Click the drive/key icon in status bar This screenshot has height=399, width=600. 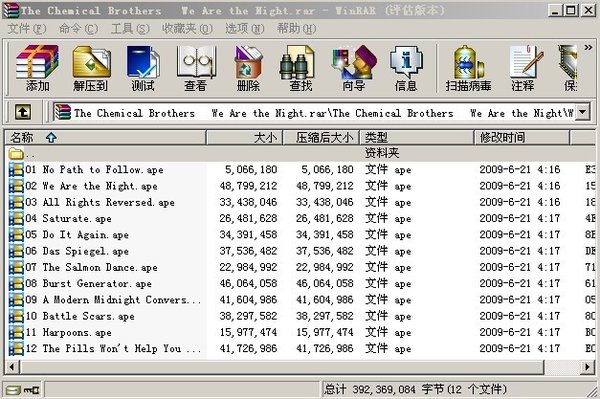click(x=23, y=390)
